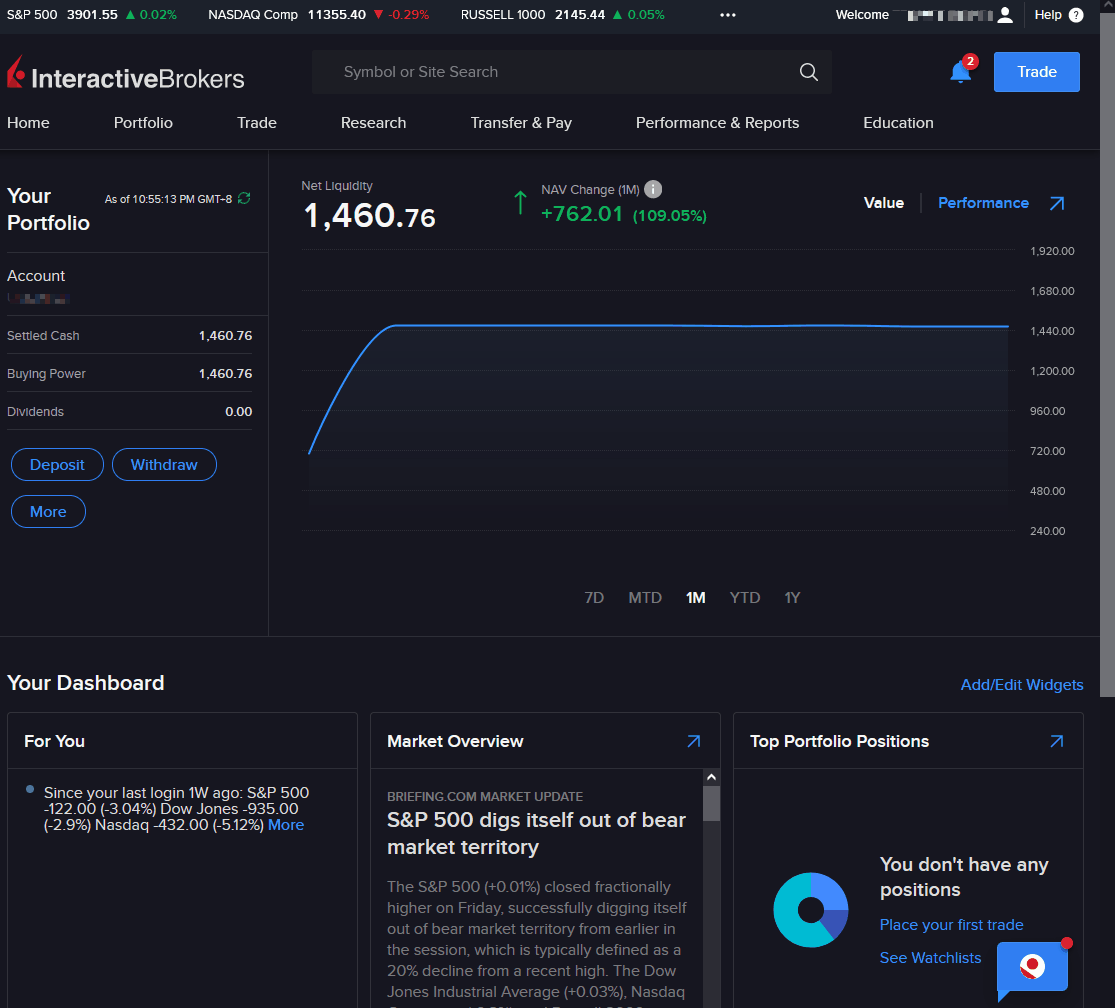Open the Home menu
The height and width of the screenshot is (1008, 1115).
(28, 123)
